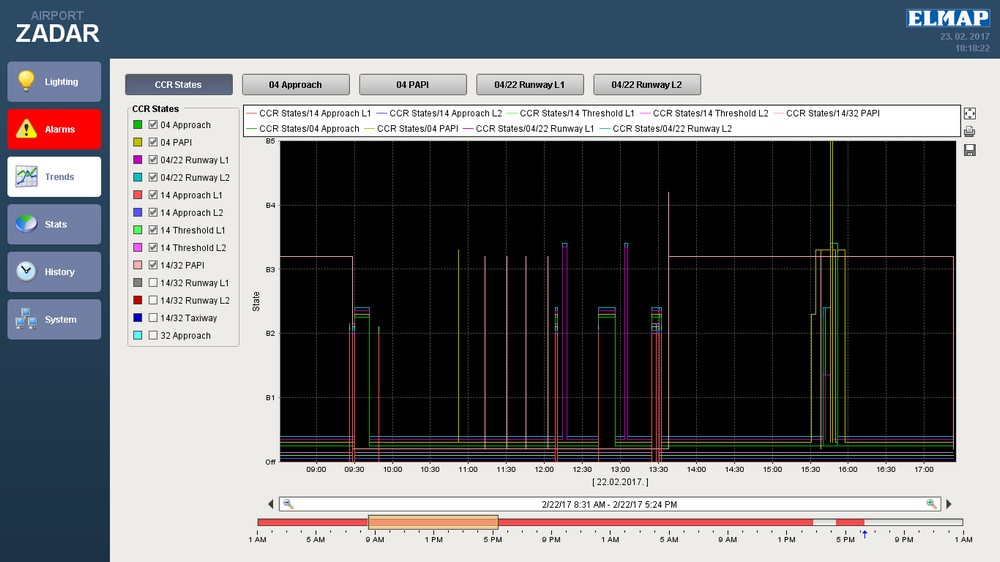Enable the 14/32 Taxiway checkbox

click(x=153, y=318)
